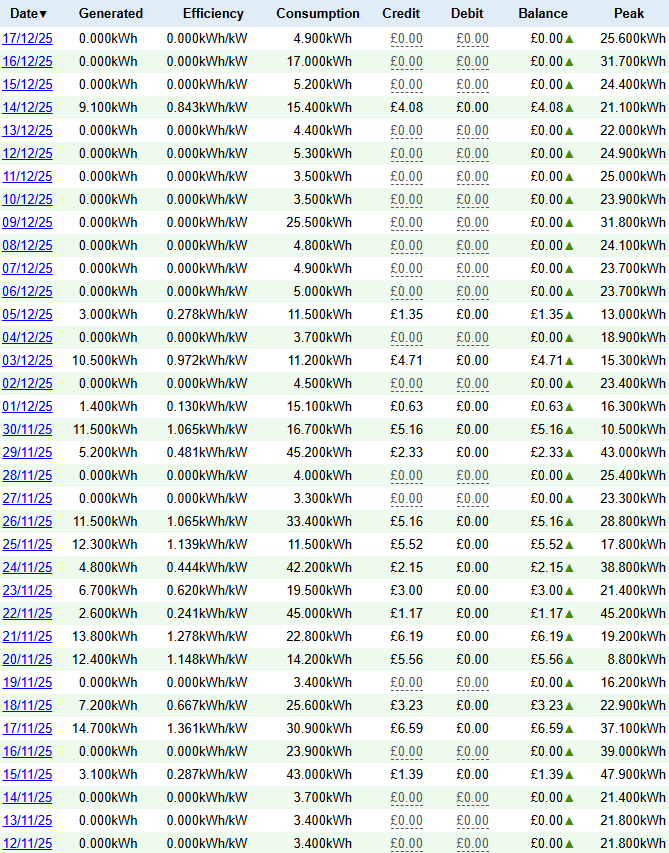Click the green arrow beside £6.19 balance
Screen dimensions: 669x853
click(x=569, y=637)
